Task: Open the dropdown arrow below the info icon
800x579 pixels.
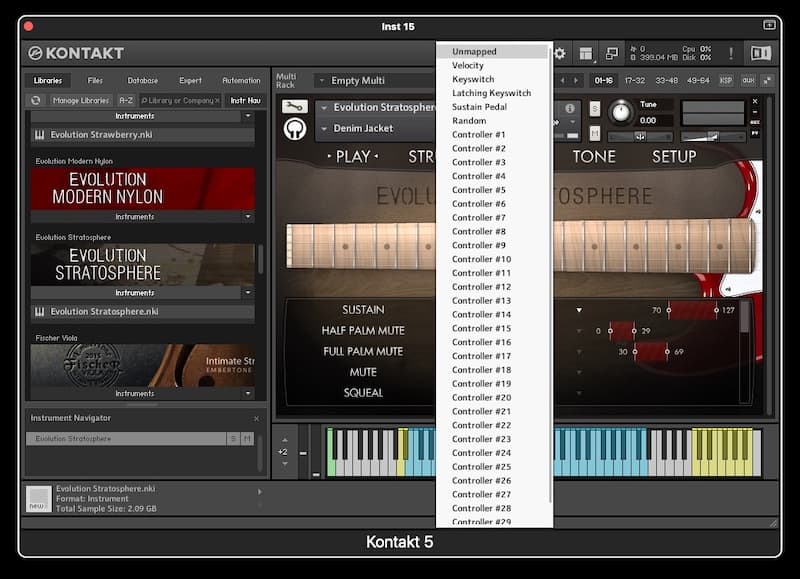Action: [572, 122]
